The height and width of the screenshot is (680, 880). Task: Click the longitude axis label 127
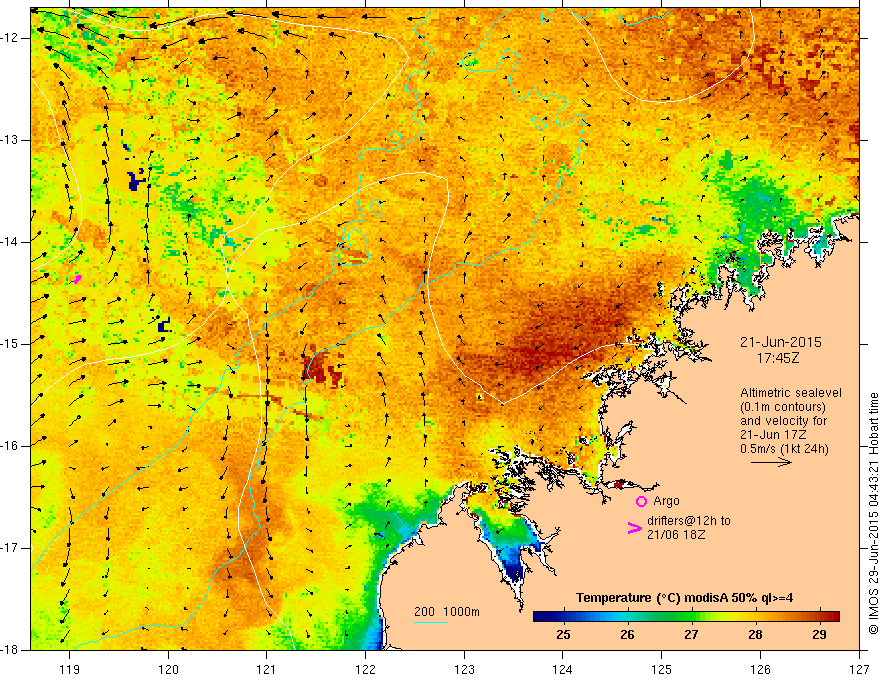tap(859, 669)
